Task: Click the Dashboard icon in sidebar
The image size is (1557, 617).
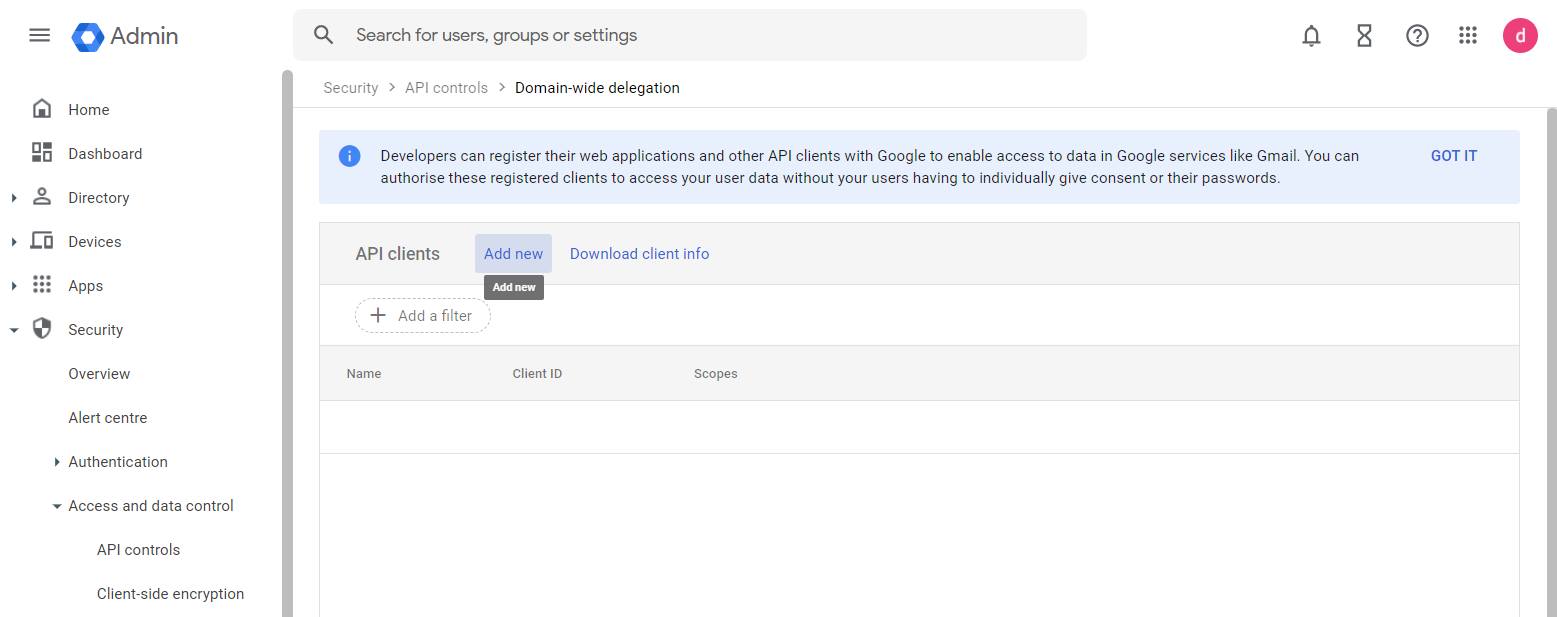Action: pyautogui.click(x=42, y=153)
